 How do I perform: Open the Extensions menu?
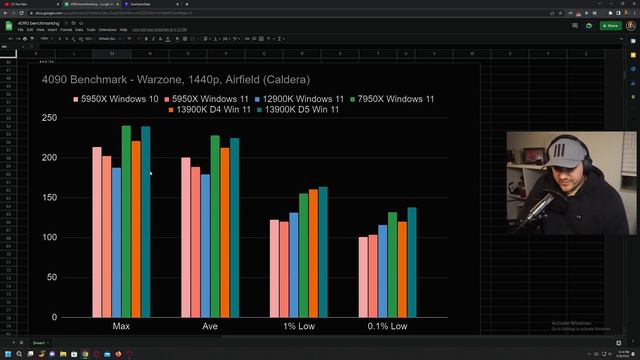[x=107, y=30]
